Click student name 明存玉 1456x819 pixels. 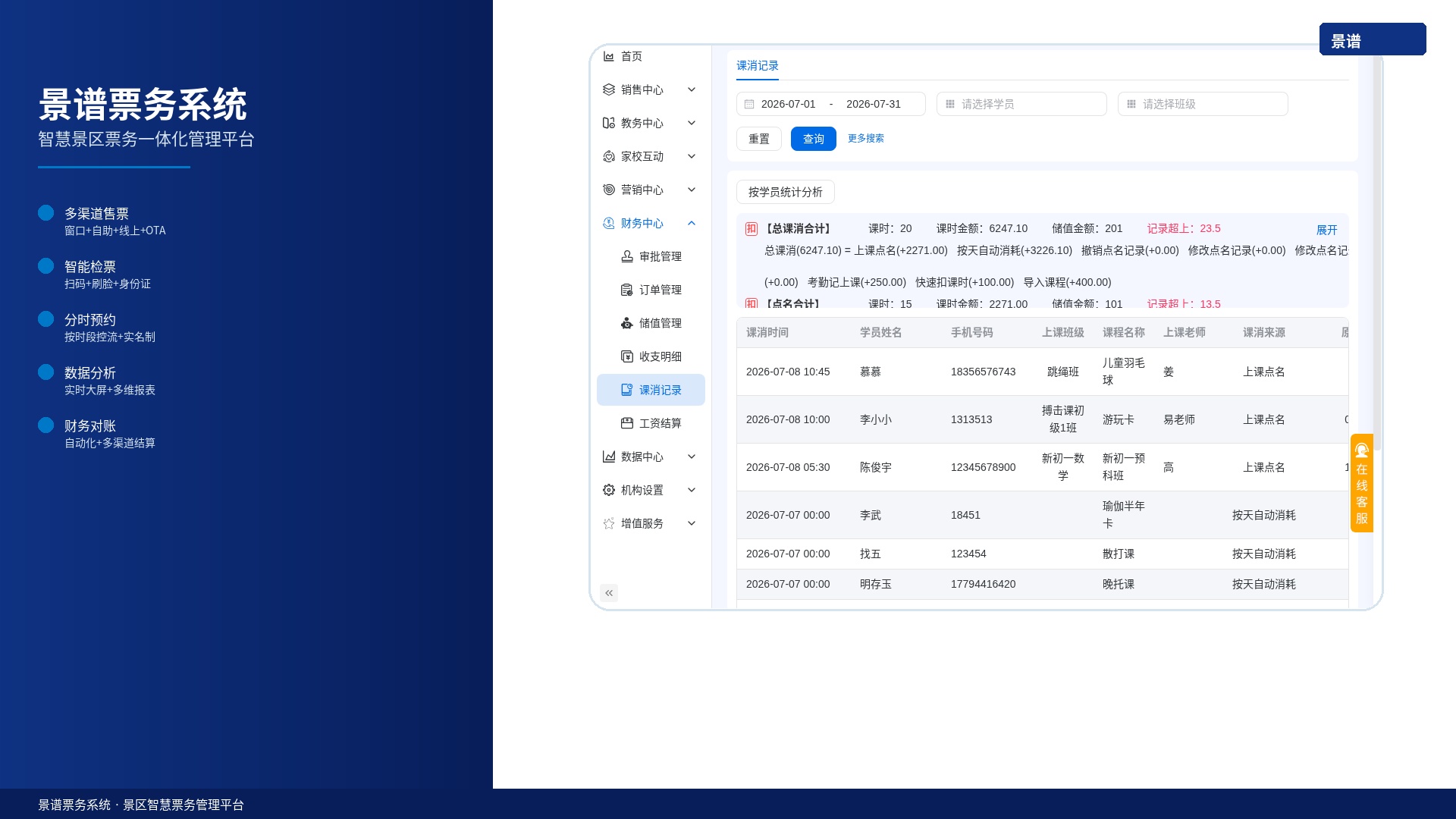875,584
